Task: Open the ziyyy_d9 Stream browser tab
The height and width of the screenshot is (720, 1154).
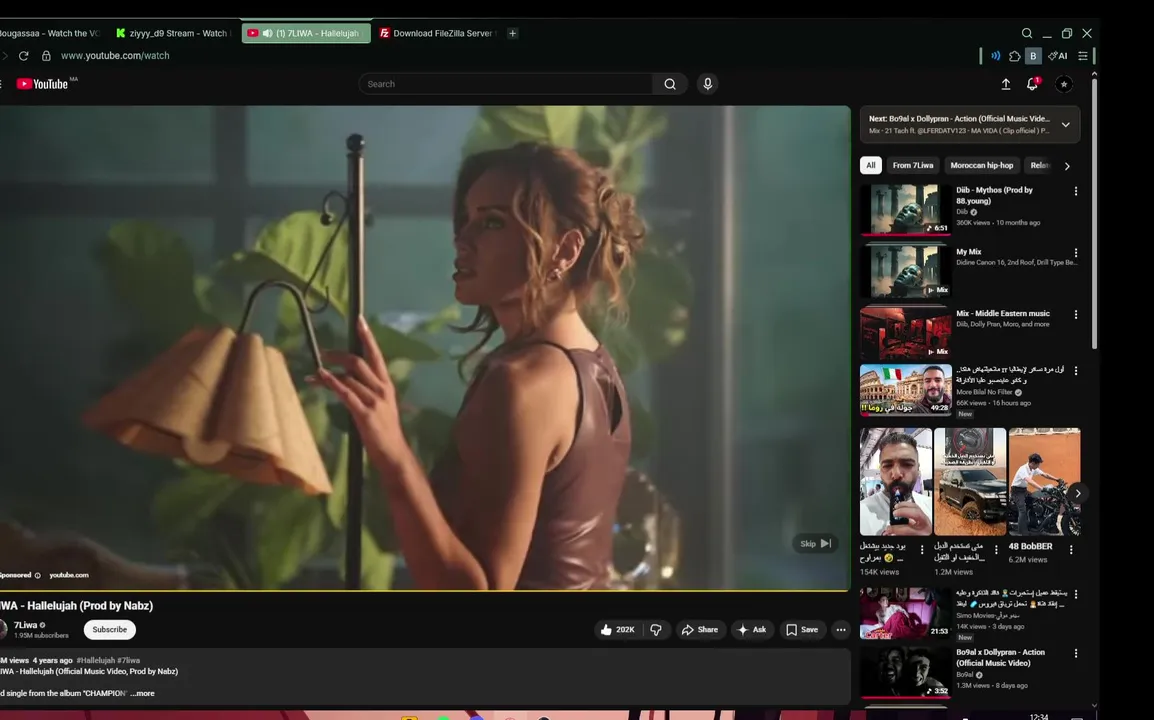Action: point(174,33)
